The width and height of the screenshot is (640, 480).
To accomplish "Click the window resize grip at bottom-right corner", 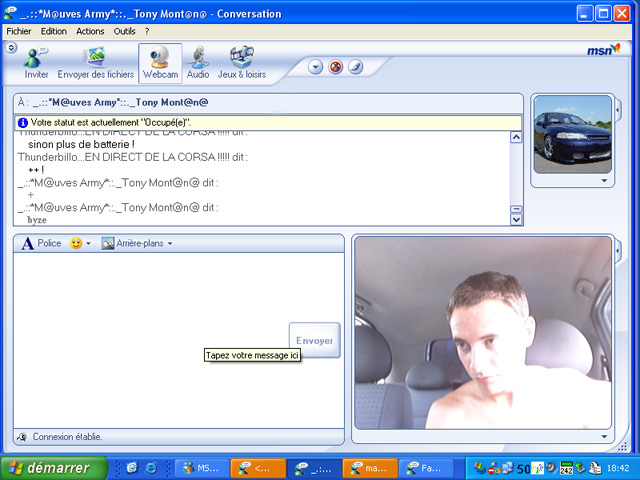I will click(622, 447).
